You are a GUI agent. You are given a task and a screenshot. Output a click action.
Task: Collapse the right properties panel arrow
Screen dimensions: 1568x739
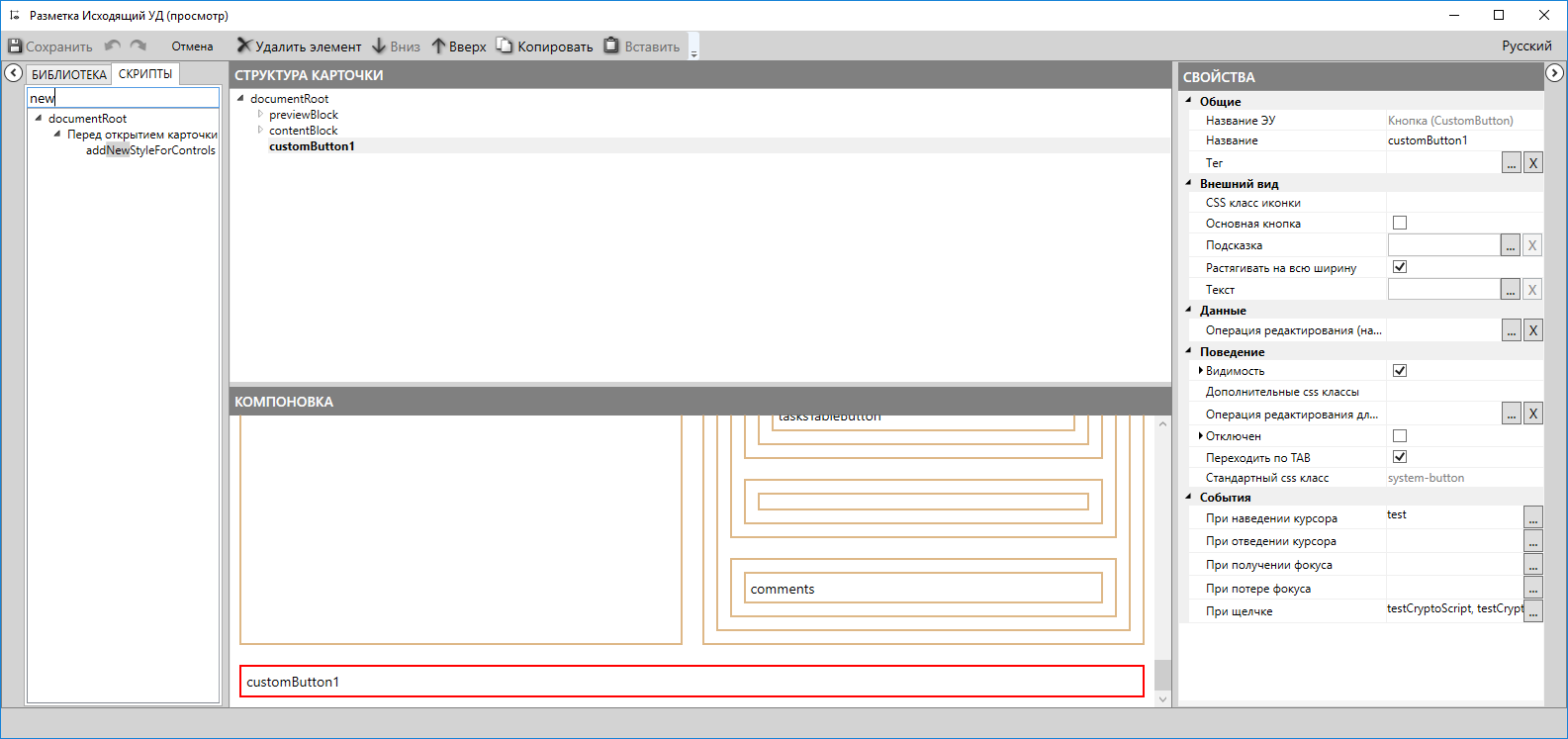[1554, 73]
